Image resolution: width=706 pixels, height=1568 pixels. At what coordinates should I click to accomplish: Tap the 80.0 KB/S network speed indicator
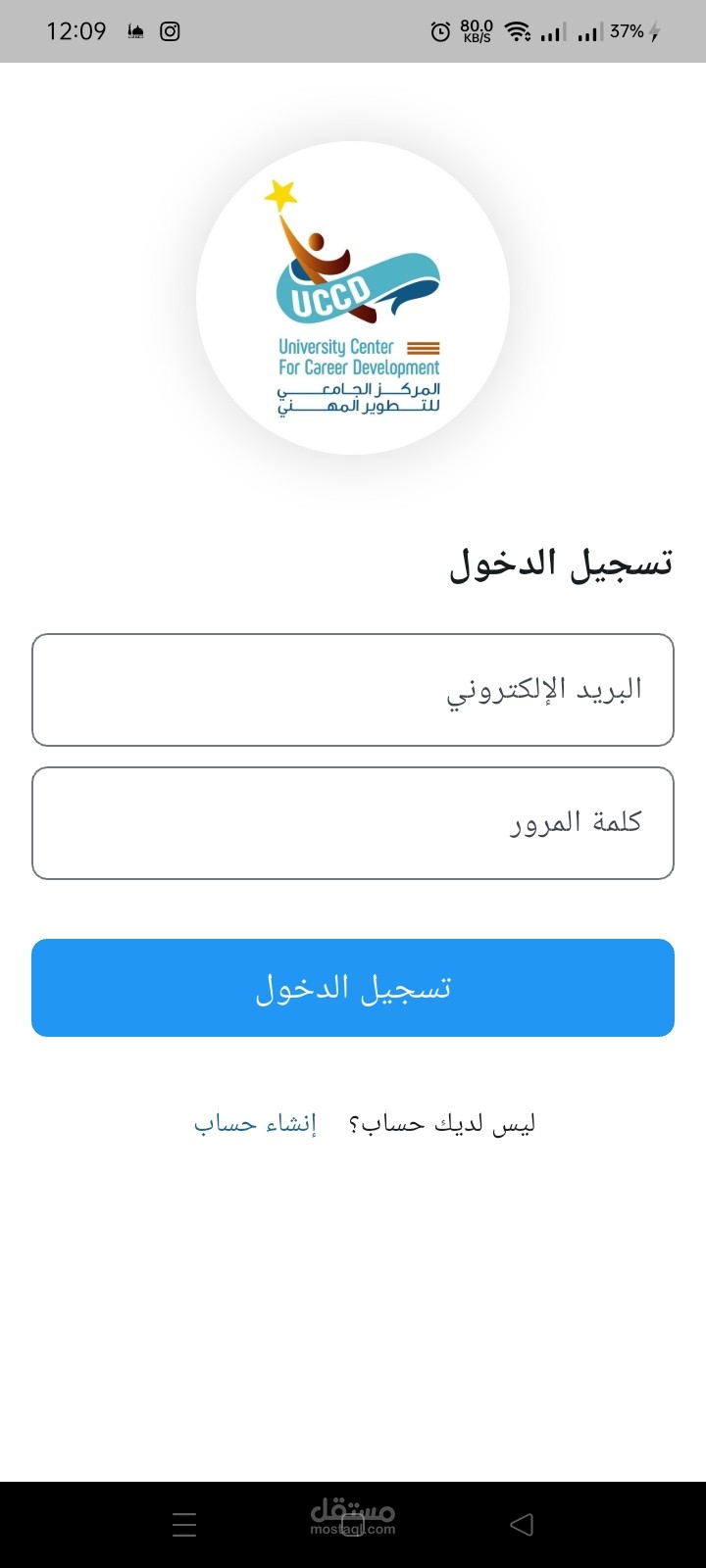click(x=477, y=32)
